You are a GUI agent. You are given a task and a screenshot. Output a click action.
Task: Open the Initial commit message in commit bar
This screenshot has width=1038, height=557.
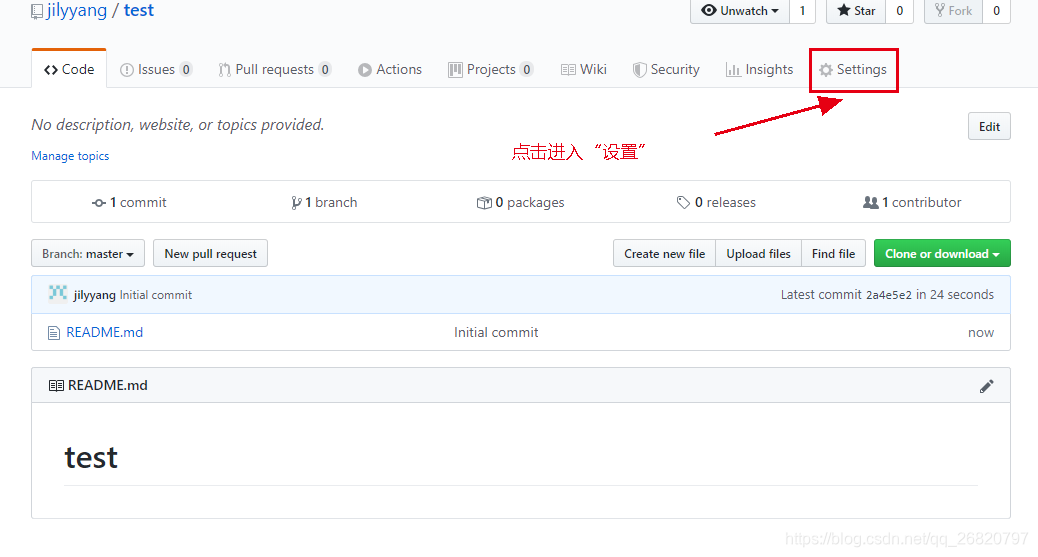(x=156, y=295)
